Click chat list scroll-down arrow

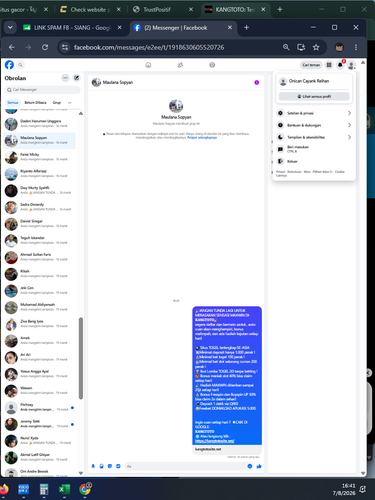[81, 473]
